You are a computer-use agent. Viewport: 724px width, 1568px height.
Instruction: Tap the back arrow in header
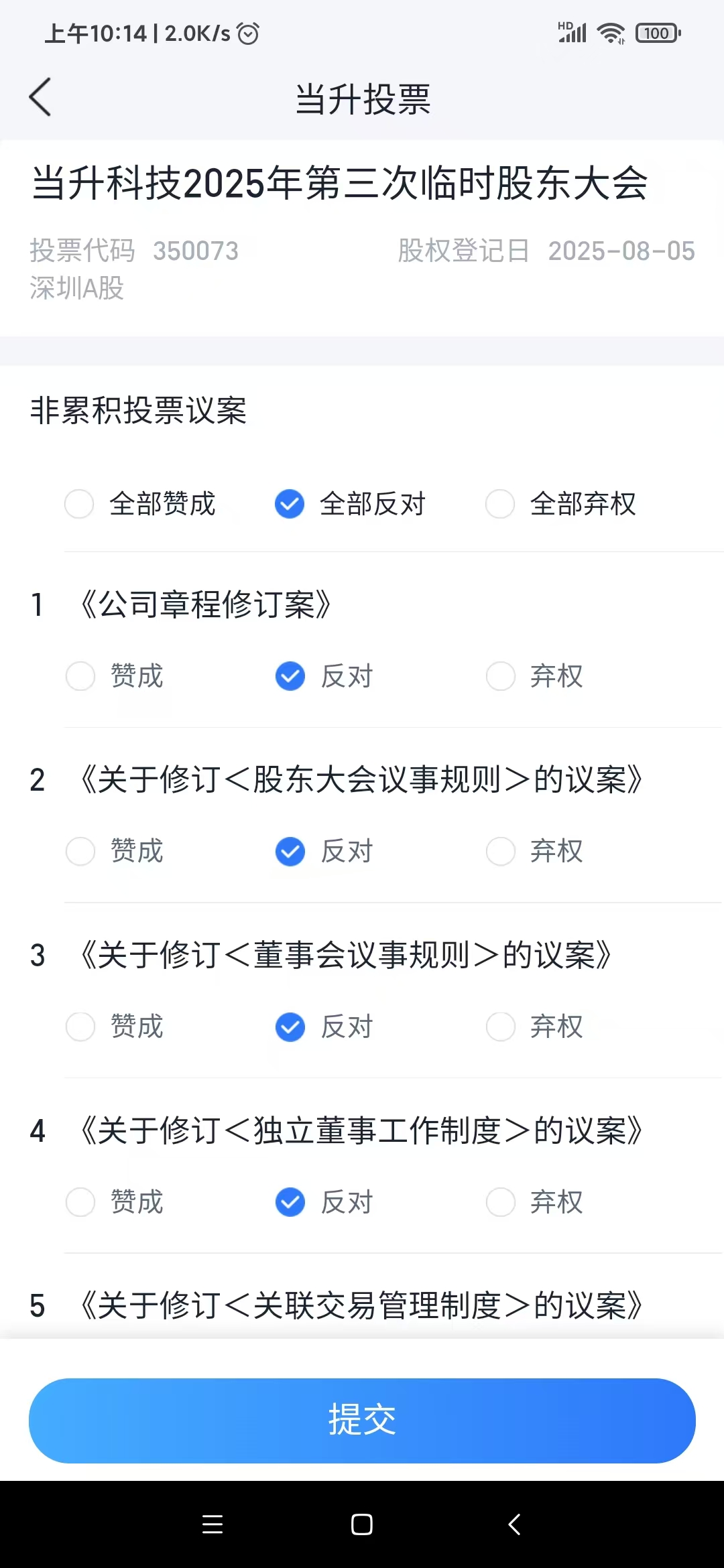coord(40,97)
